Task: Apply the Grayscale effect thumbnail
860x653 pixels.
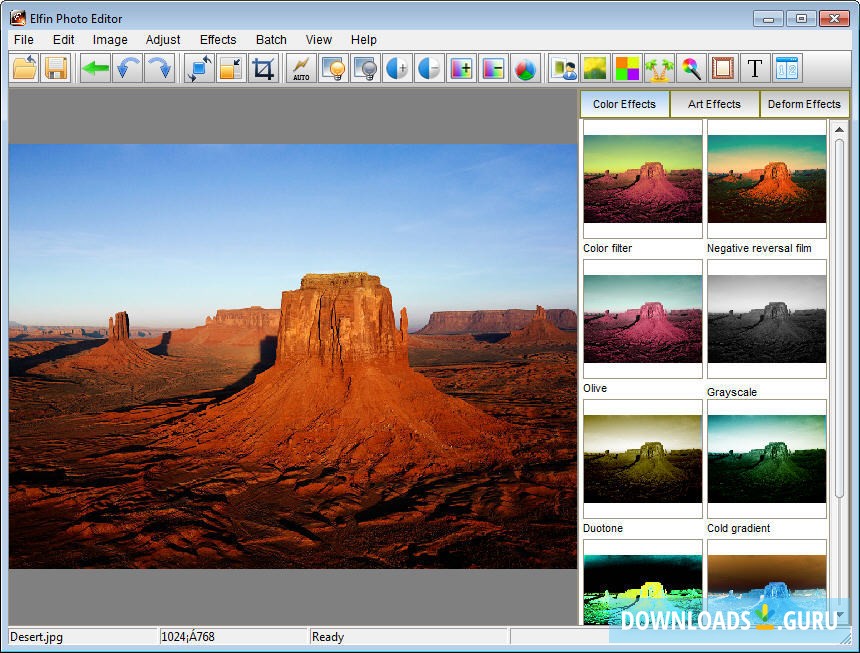Action: click(x=766, y=320)
